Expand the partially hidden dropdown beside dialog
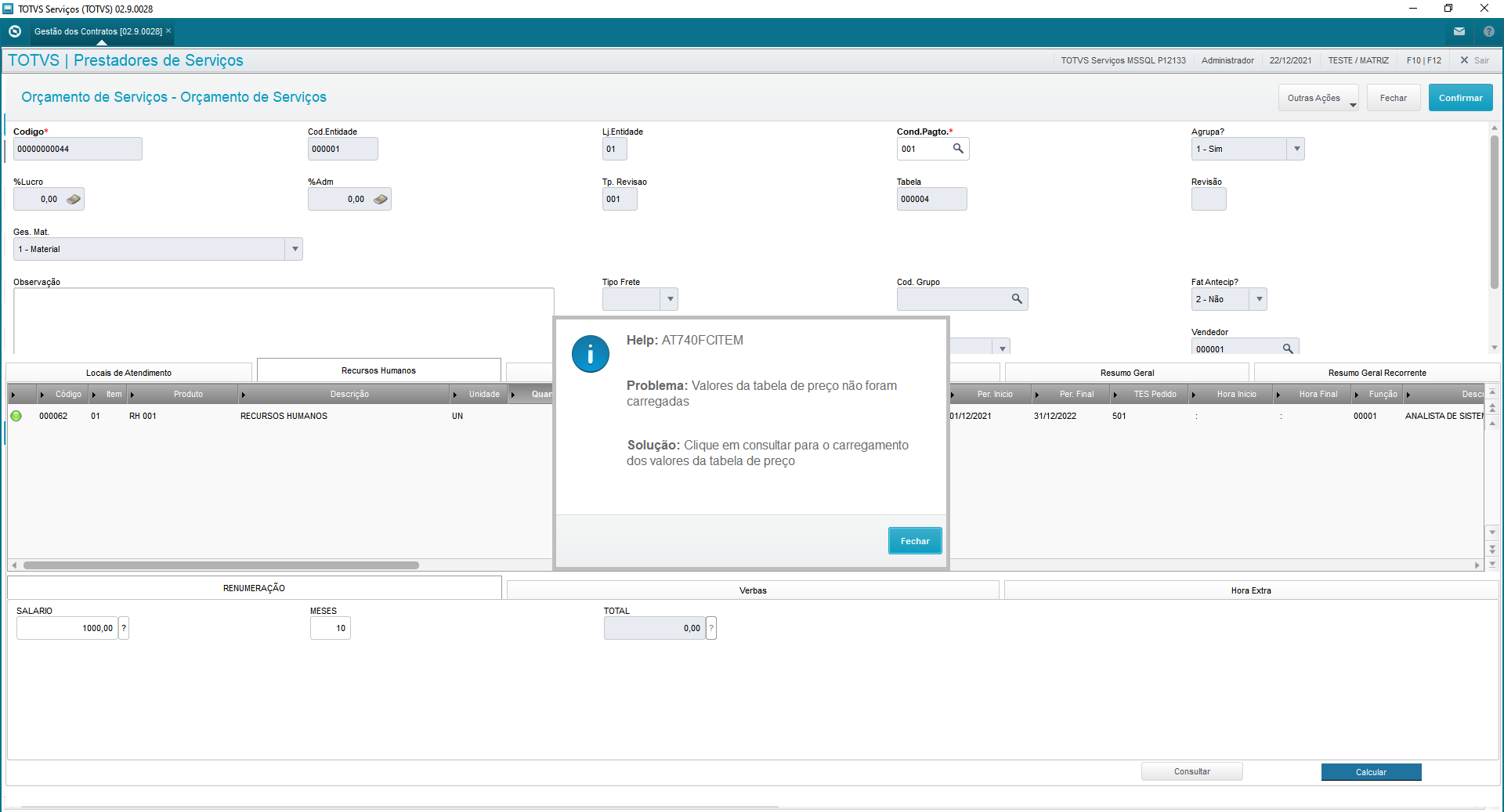This screenshot has width=1504, height=812. pos(1002,348)
